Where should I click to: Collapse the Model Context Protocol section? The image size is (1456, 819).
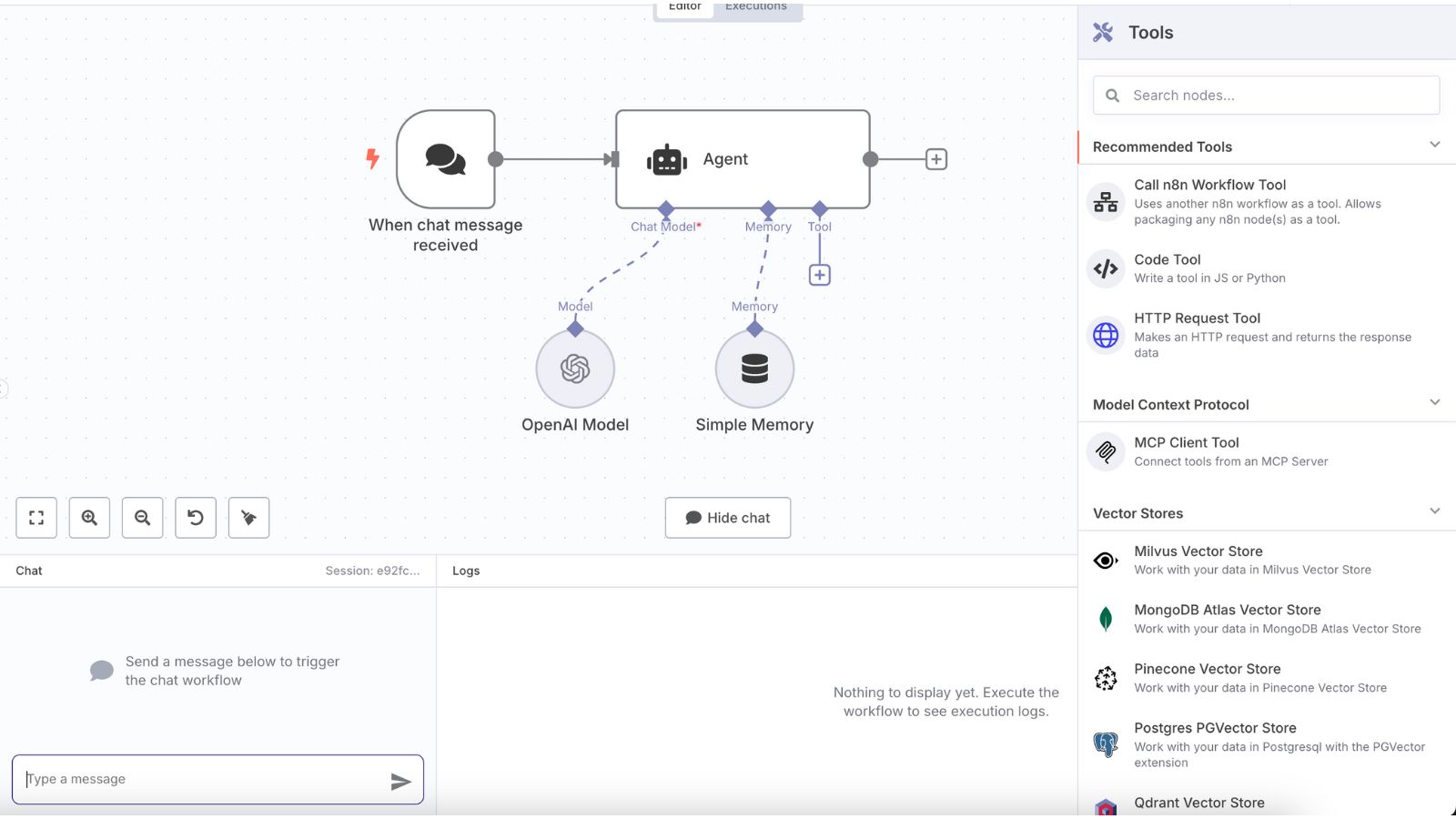(1435, 402)
